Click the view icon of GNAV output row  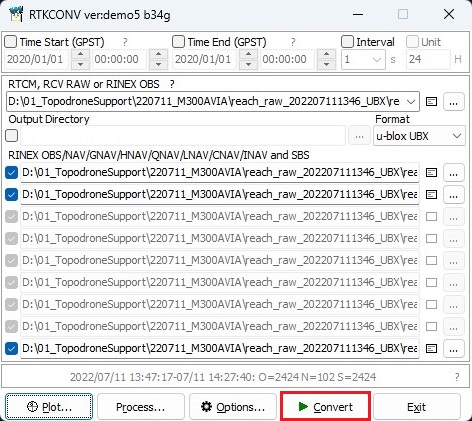pos(431,217)
